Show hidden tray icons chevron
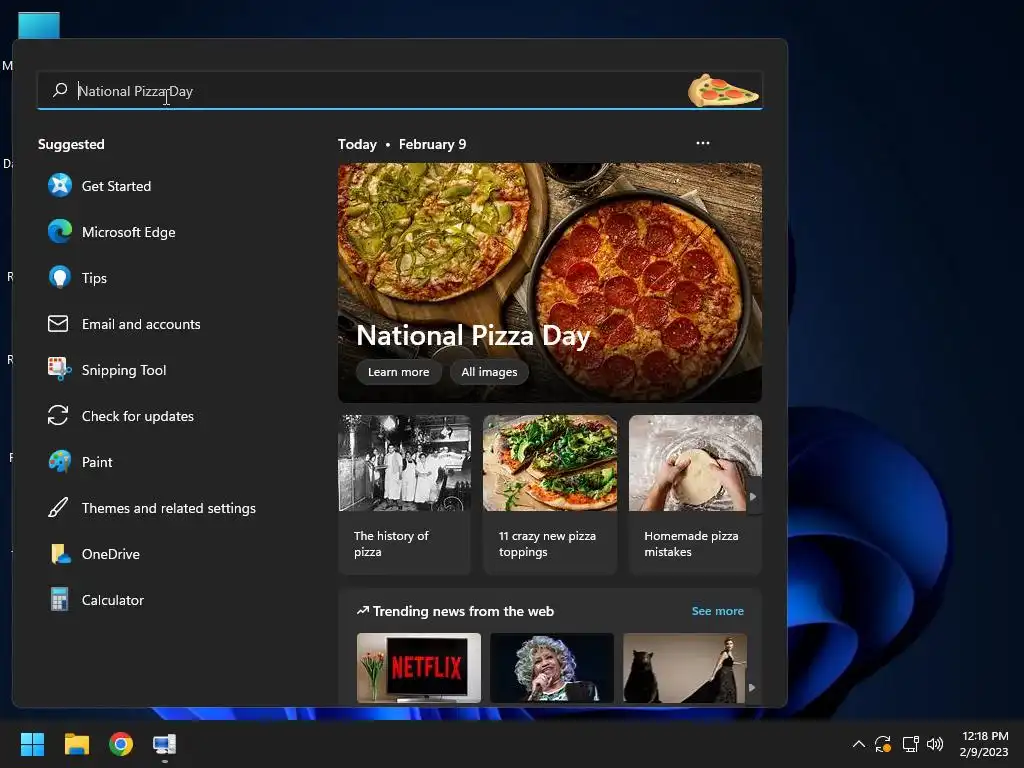Screen dimensions: 1024x768 coord(859,744)
